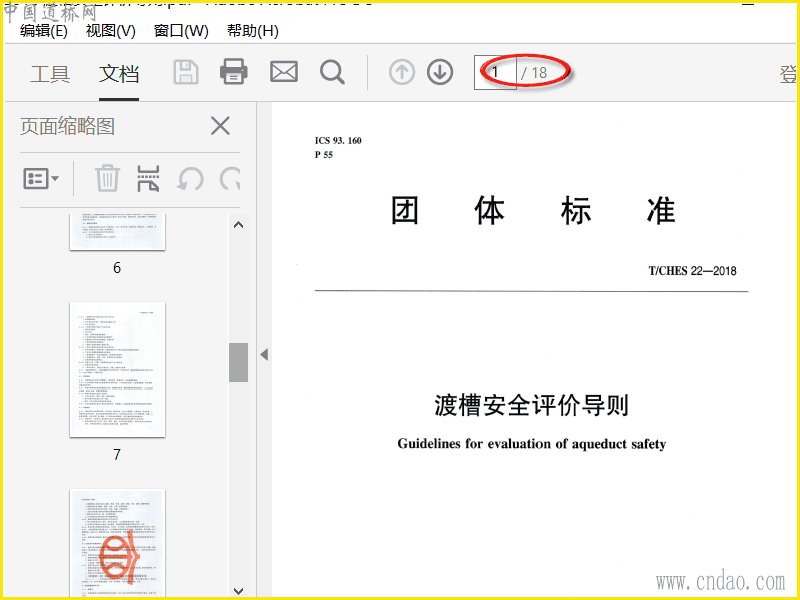Viewport: 800px width, 600px height.
Task: Open the 编辑(E) menu
Action: pos(44,31)
